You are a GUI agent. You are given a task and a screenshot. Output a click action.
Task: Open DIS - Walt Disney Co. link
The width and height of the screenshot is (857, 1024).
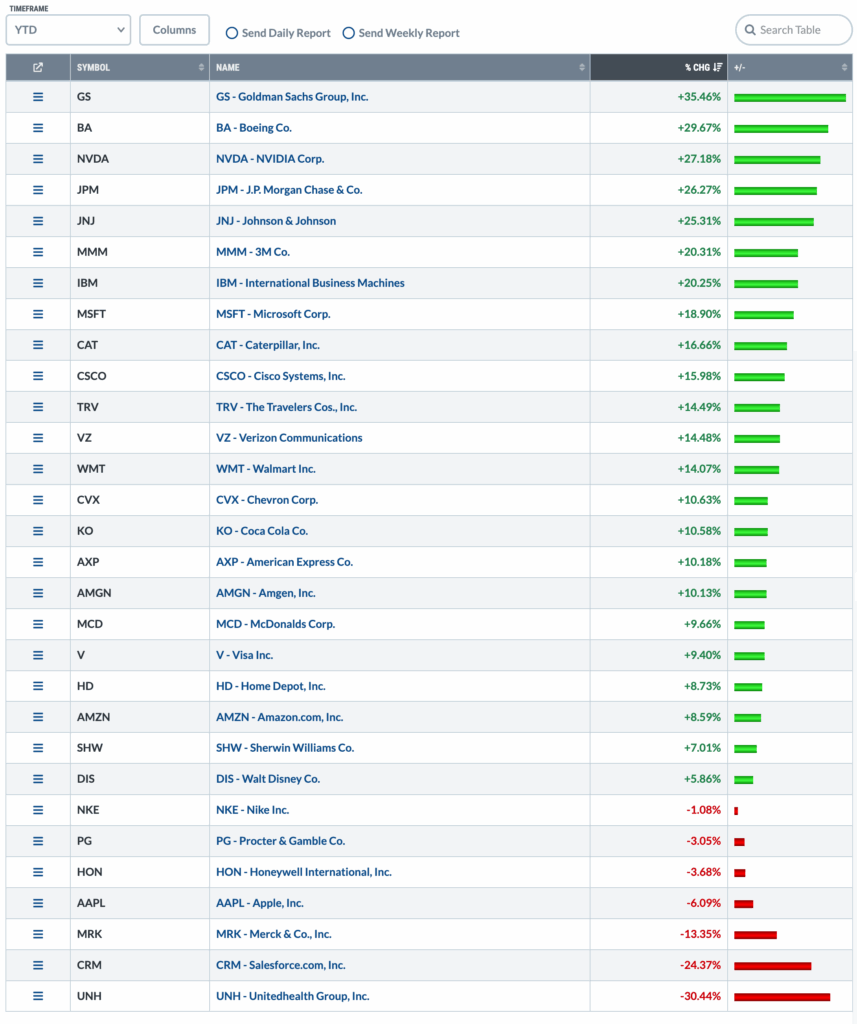[x=268, y=779]
